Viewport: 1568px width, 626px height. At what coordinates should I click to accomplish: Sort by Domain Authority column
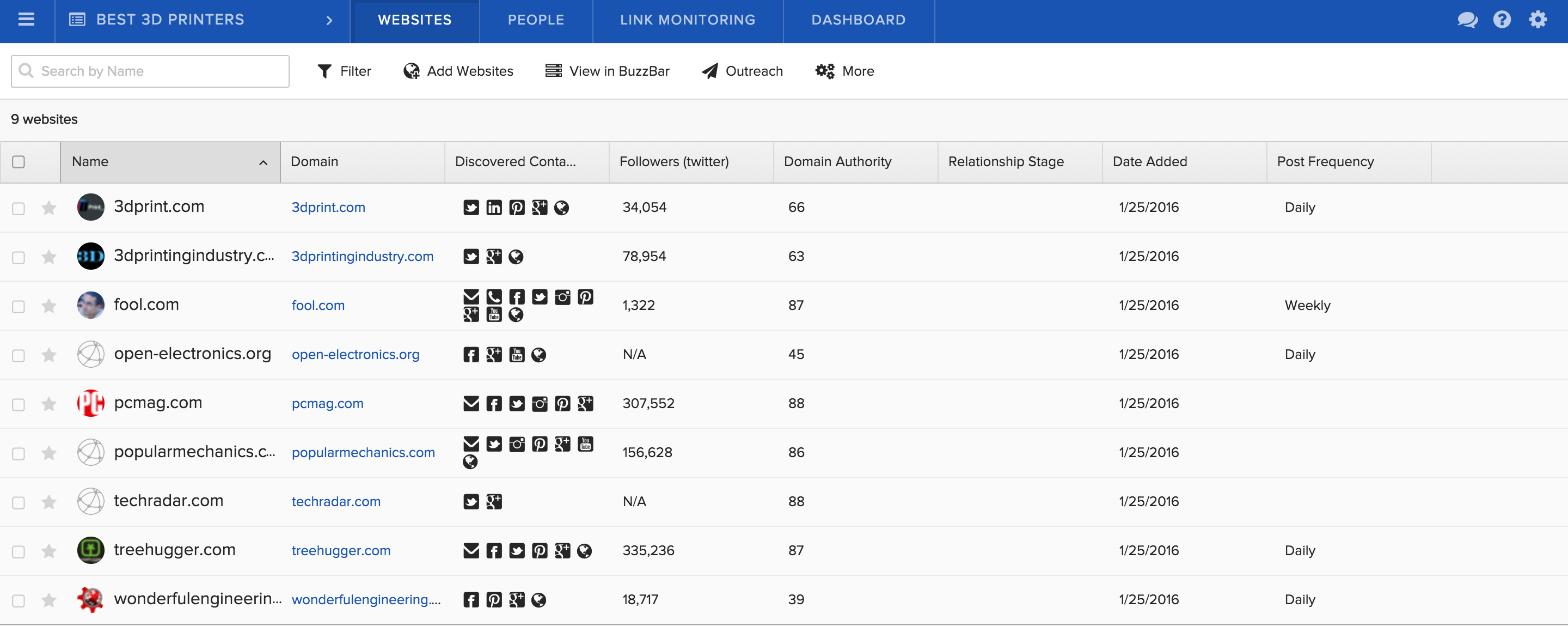pos(855,162)
